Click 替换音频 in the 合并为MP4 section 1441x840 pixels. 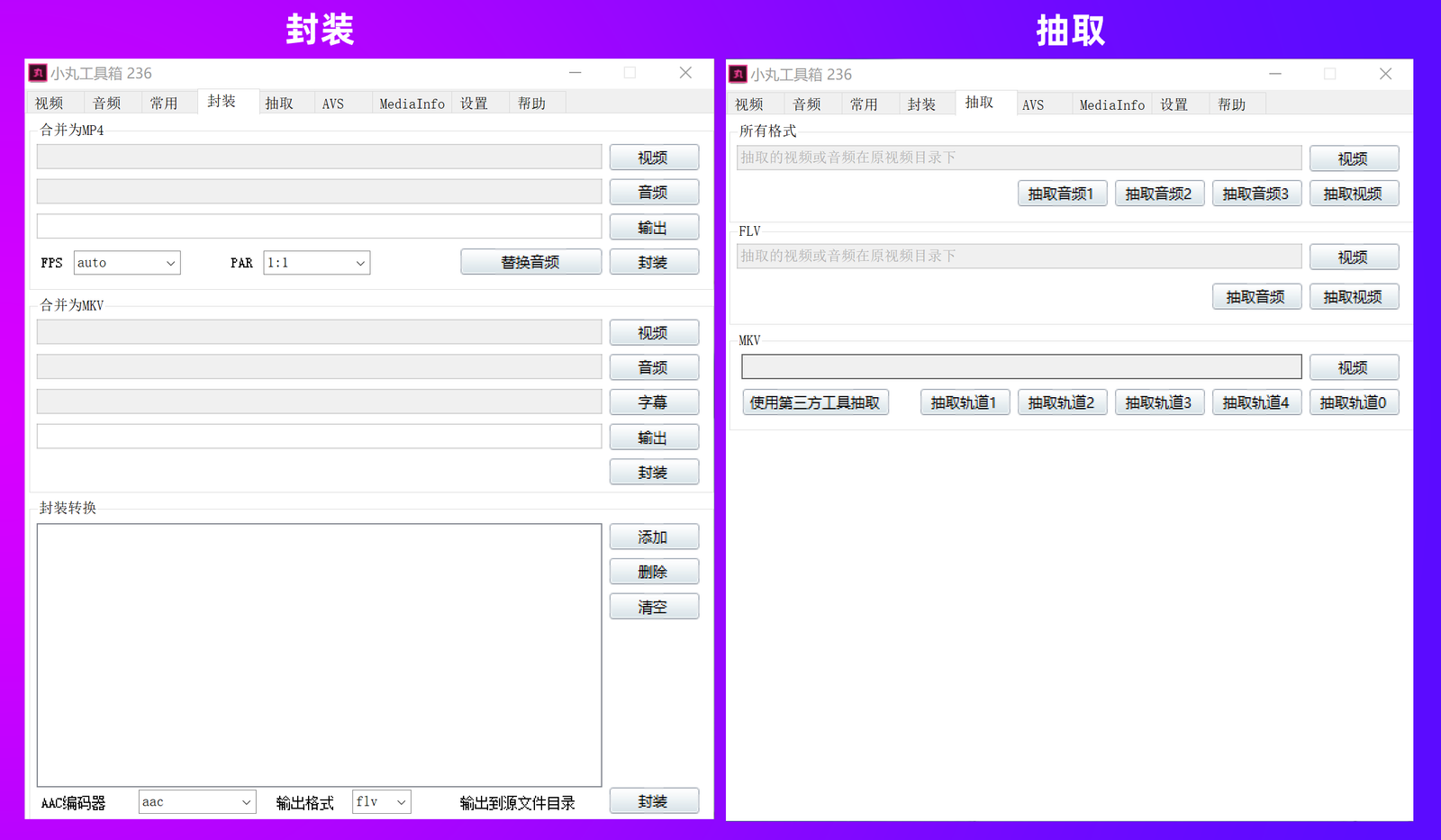(530, 261)
